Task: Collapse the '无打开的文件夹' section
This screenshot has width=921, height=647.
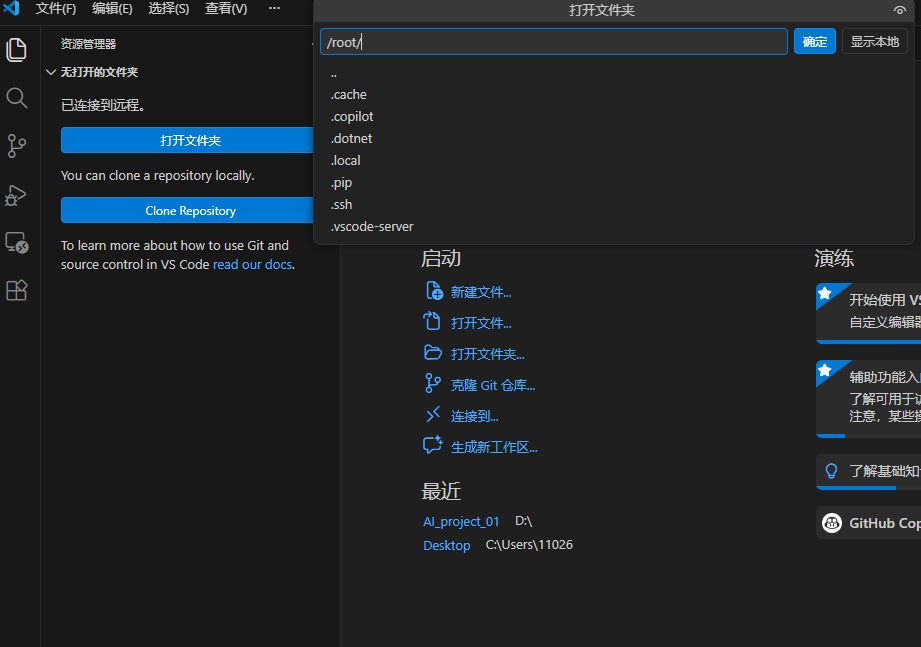Action: [x=51, y=73]
